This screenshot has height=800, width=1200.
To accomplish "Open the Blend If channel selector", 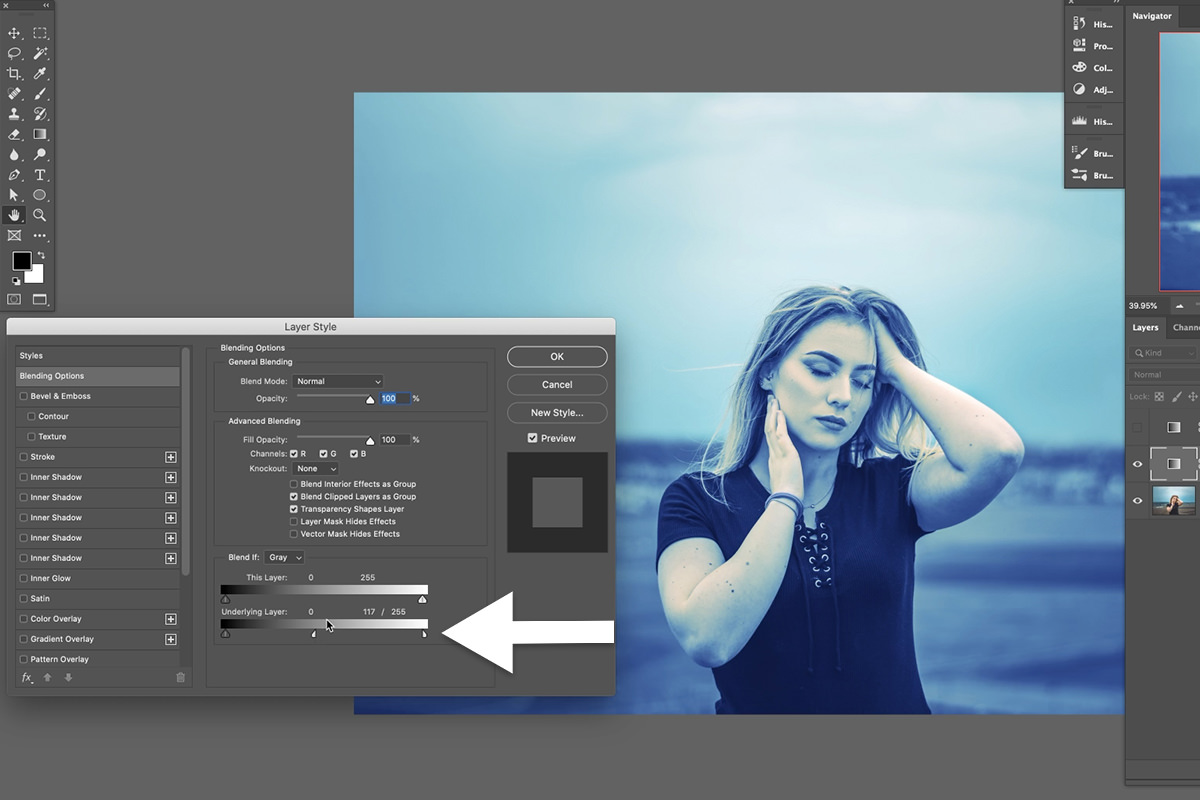I will coord(286,557).
